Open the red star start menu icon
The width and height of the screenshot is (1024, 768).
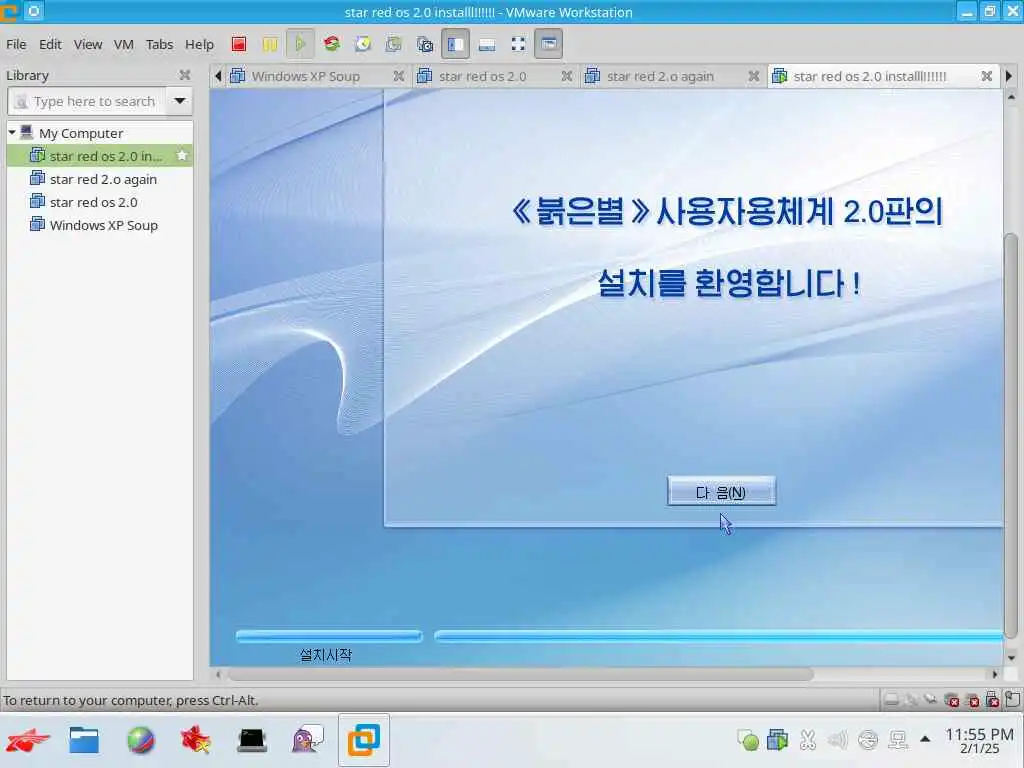coord(27,741)
